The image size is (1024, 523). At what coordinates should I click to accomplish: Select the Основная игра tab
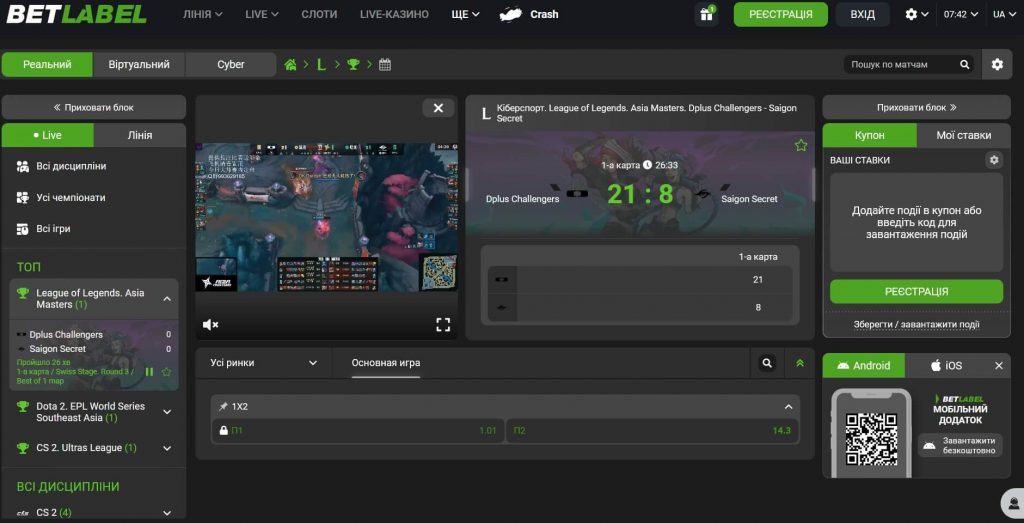385,362
